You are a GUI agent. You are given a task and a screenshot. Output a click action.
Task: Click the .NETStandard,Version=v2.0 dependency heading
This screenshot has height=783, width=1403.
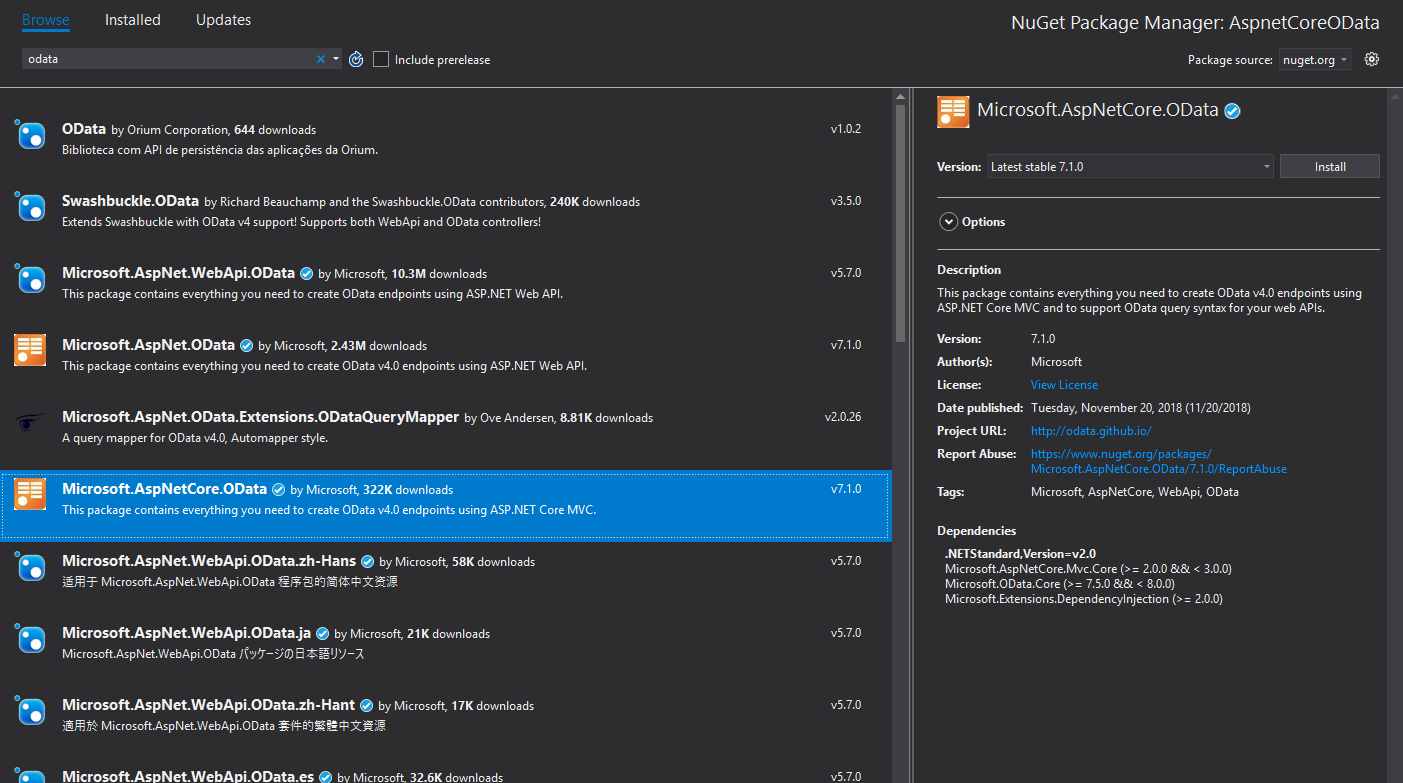(1020, 553)
